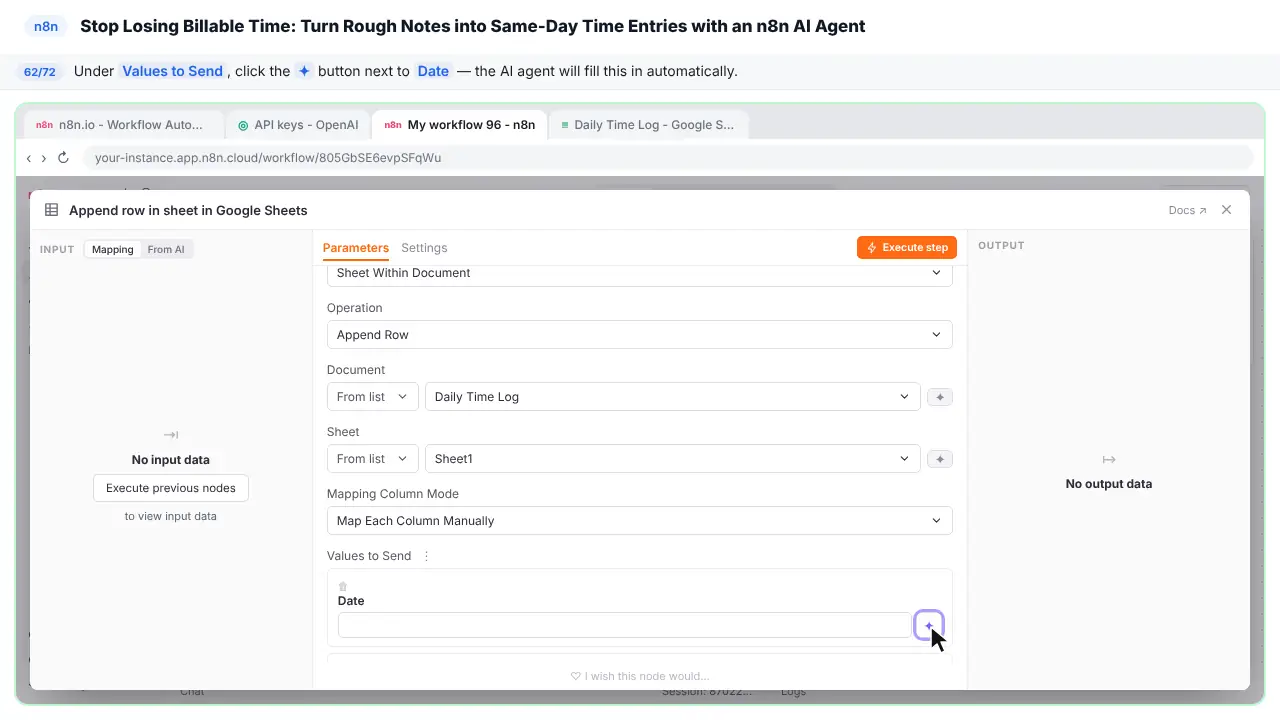Switch input mode to From AI
The image size is (1280, 720).
[166, 249]
